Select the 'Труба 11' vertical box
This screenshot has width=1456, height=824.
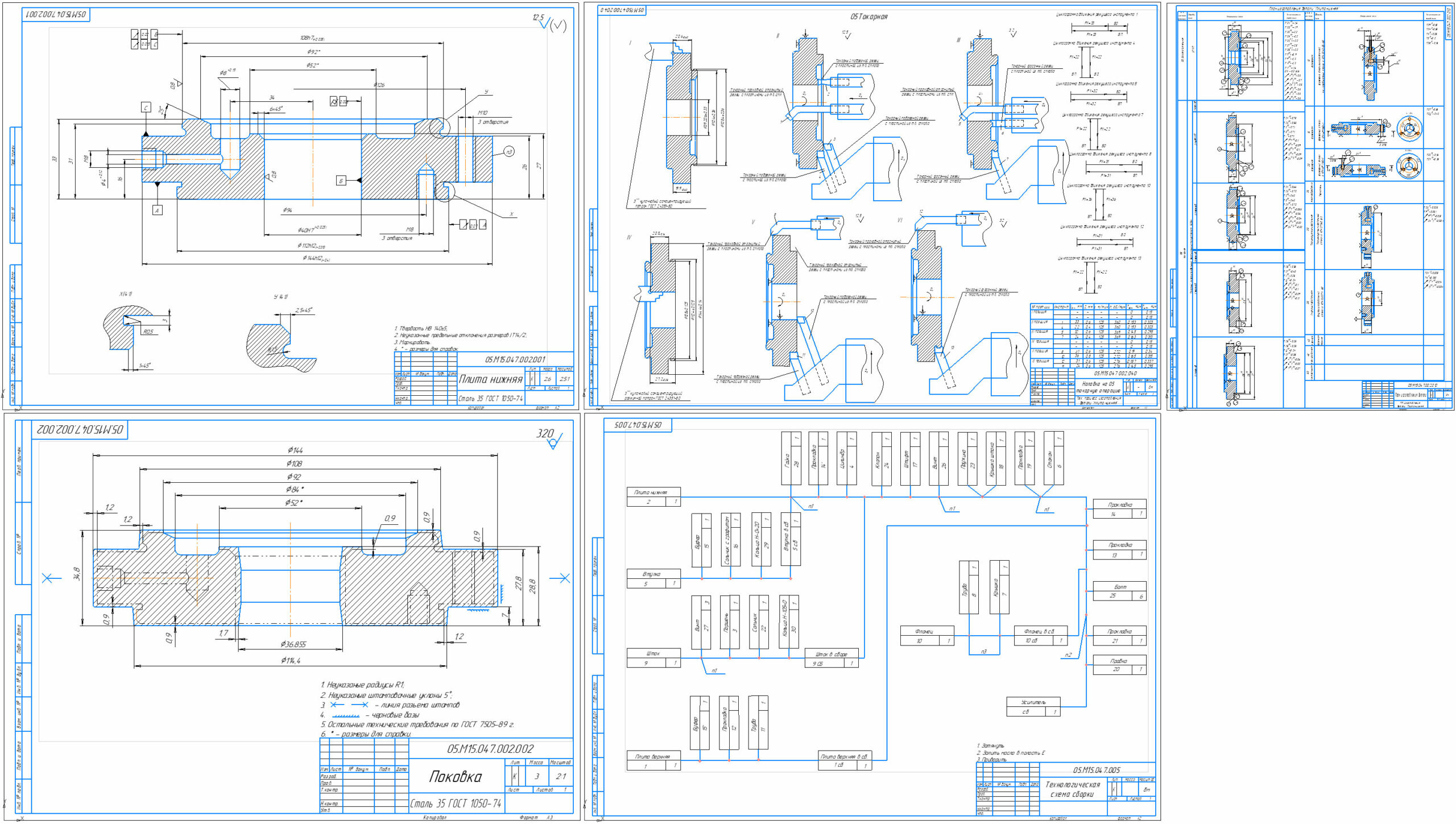[x=758, y=722]
